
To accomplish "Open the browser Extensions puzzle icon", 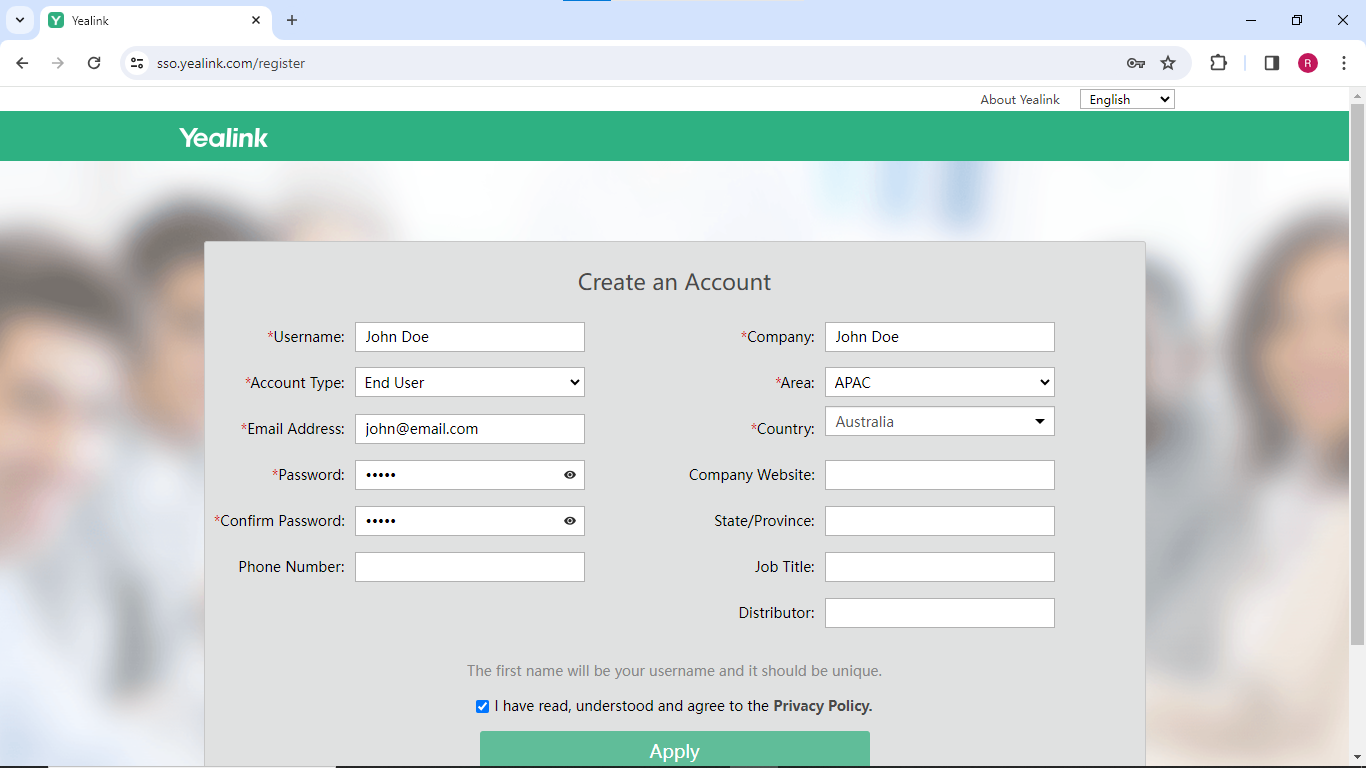I will (1218, 63).
